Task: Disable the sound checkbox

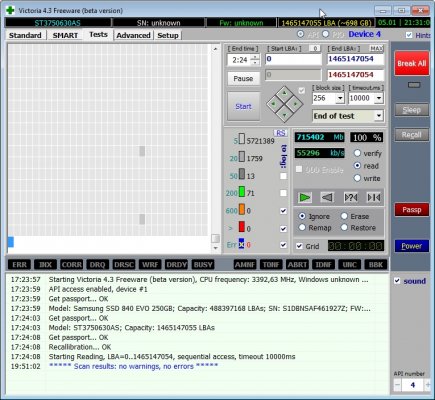Action: pos(397,281)
